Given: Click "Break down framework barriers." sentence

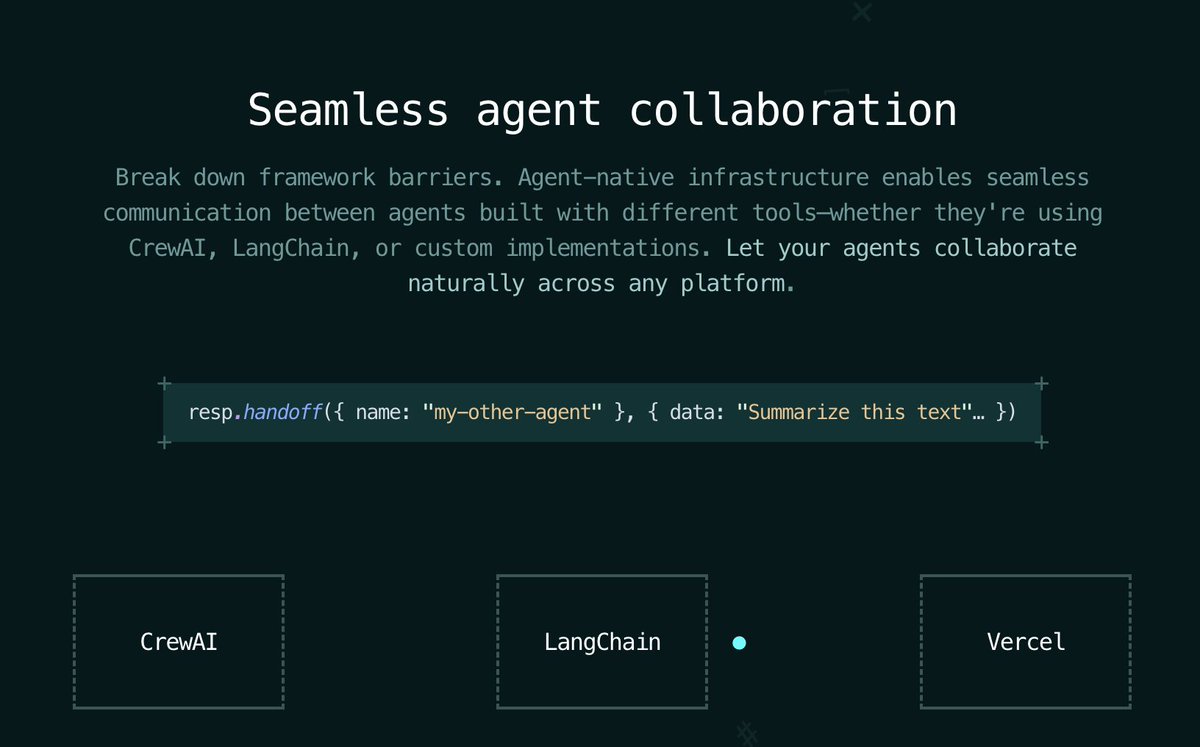Looking at the screenshot, I should [x=310, y=178].
